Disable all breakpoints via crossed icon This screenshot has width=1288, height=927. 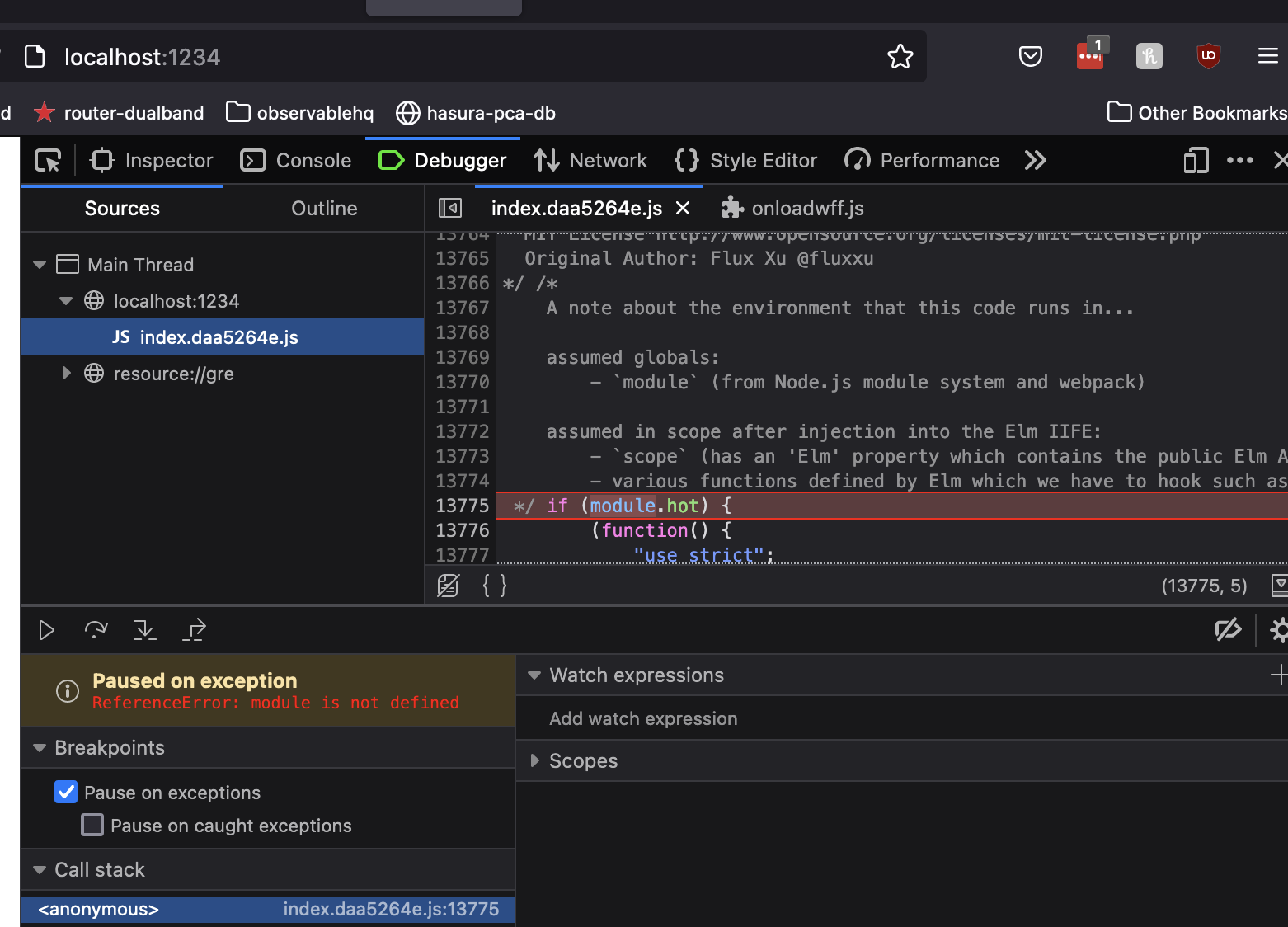(x=1228, y=629)
